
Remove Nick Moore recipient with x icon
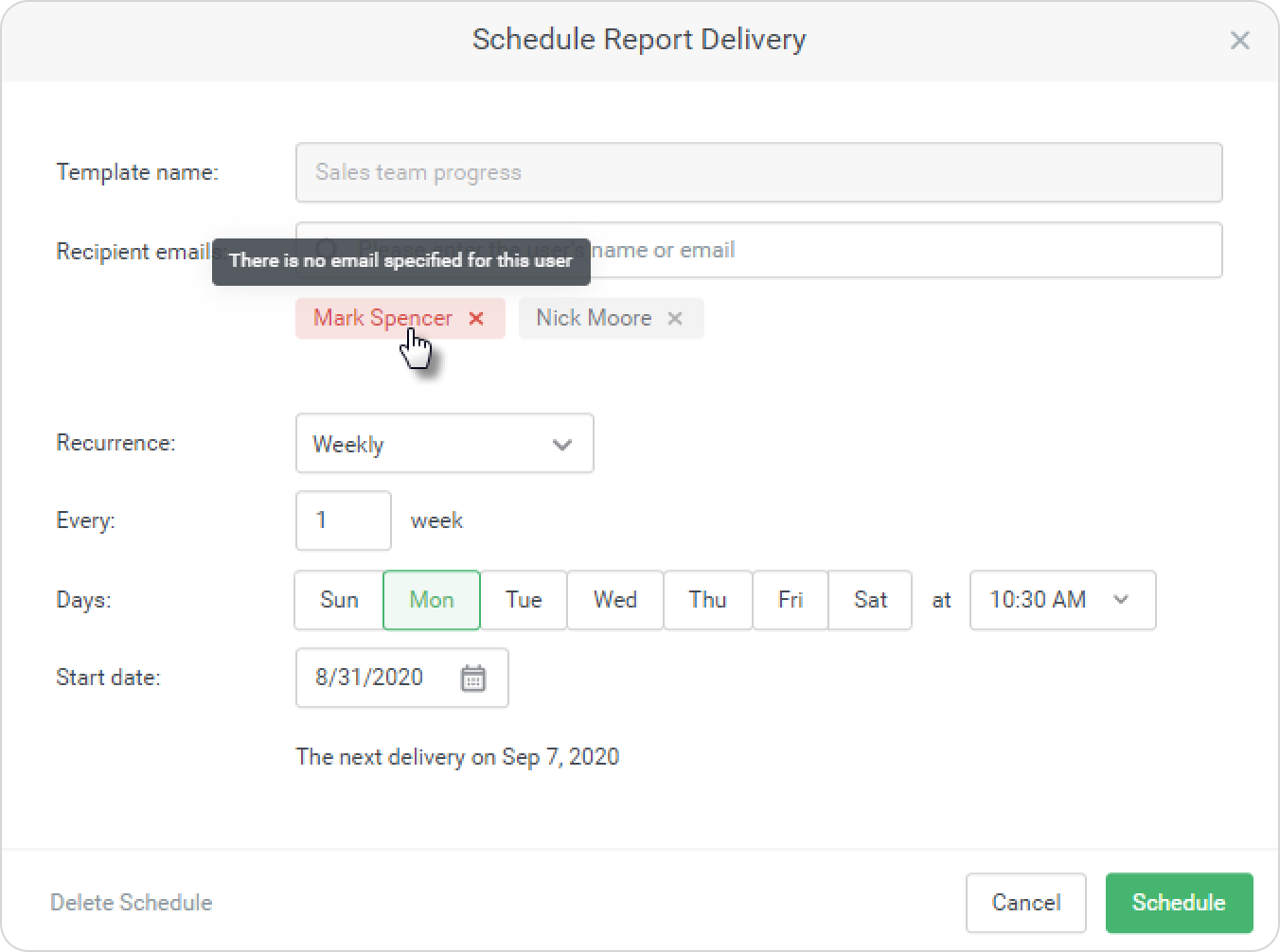[x=675, y=319]
